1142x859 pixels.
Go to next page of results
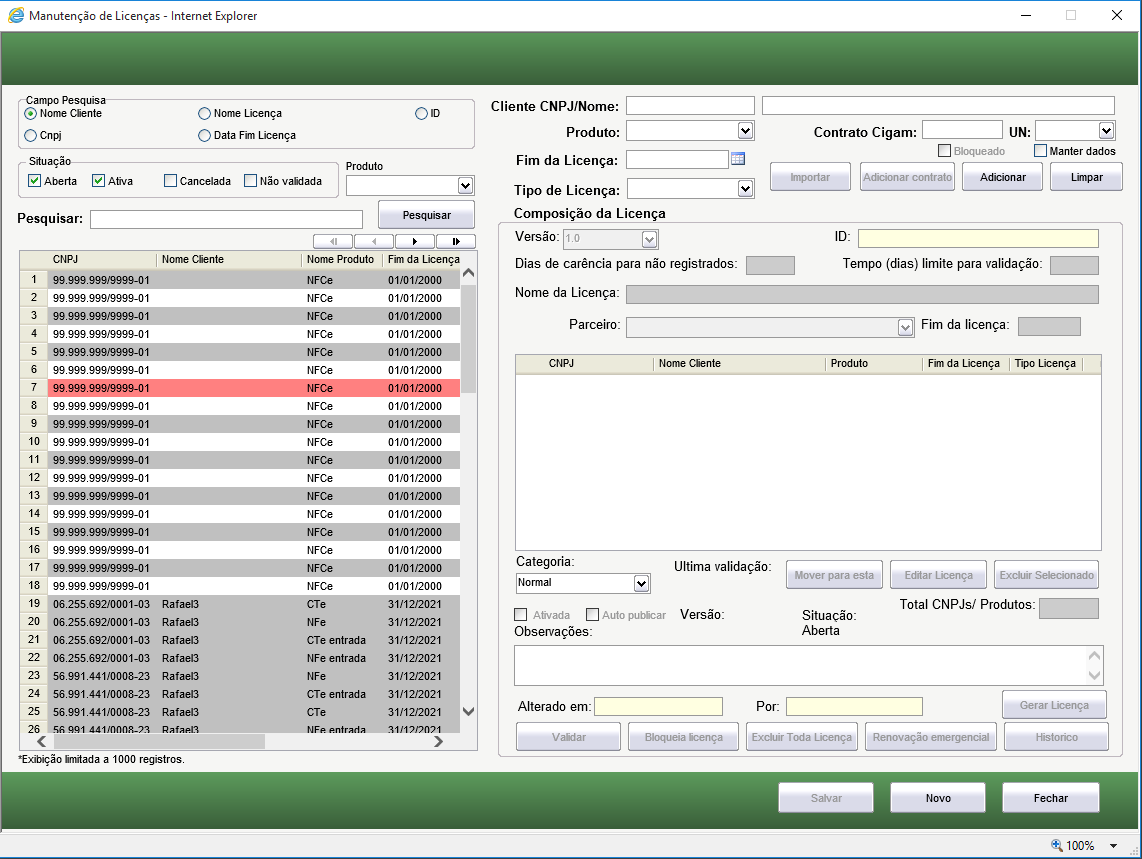click(x=415, y=241)
